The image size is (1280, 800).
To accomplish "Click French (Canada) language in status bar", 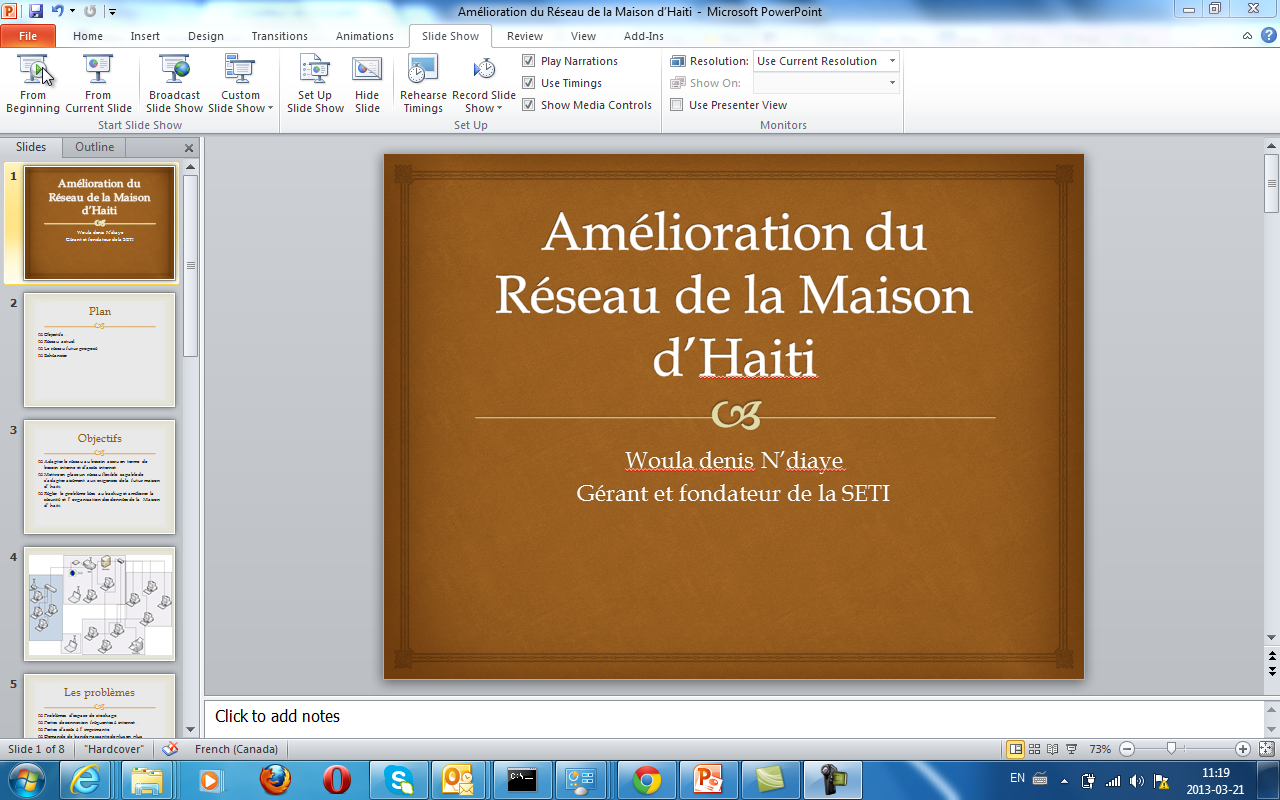I will tap(236, 749).
